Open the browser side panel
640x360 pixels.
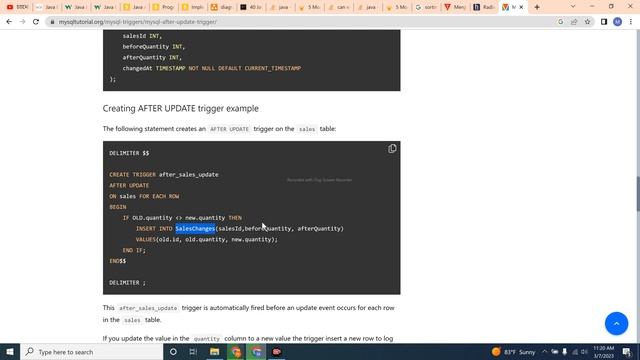(604, 22)
